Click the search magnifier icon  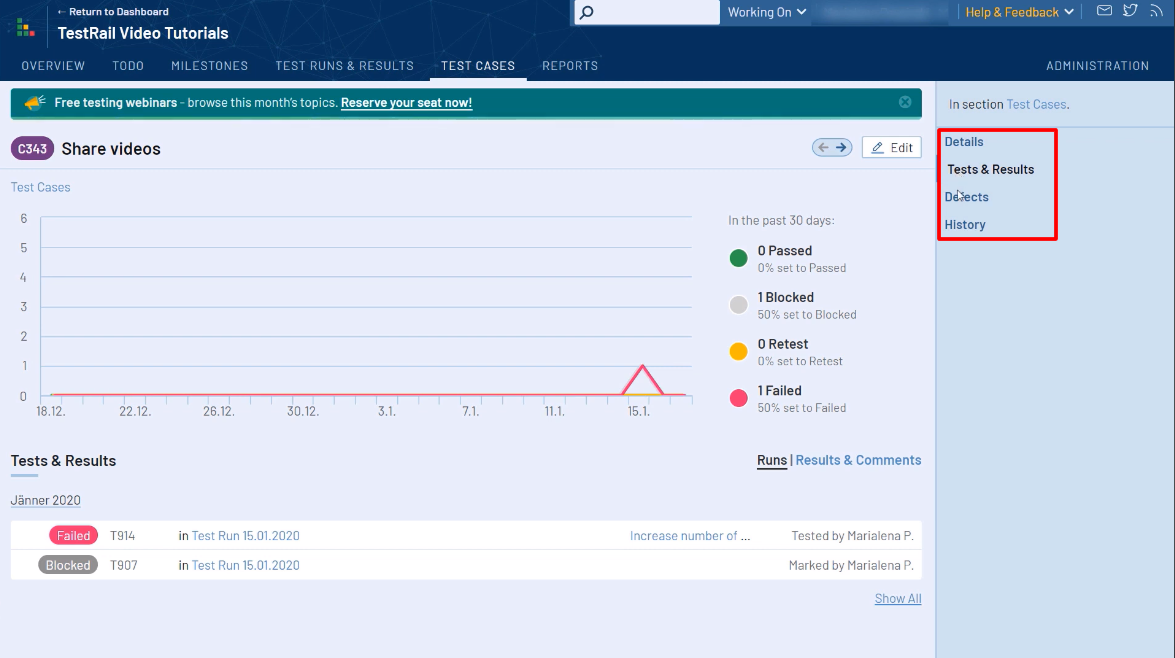587,12
